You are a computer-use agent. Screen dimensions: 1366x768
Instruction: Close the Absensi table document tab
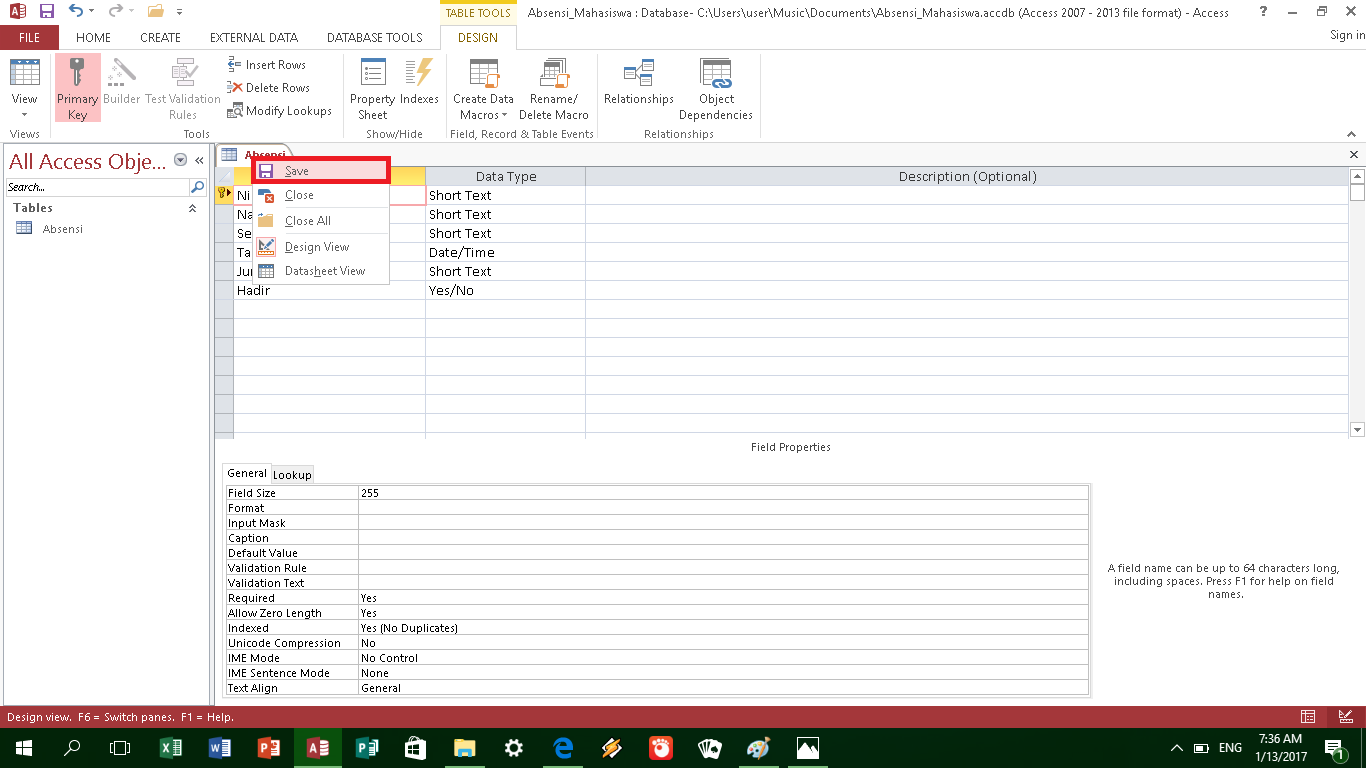tap(1354, 155)
